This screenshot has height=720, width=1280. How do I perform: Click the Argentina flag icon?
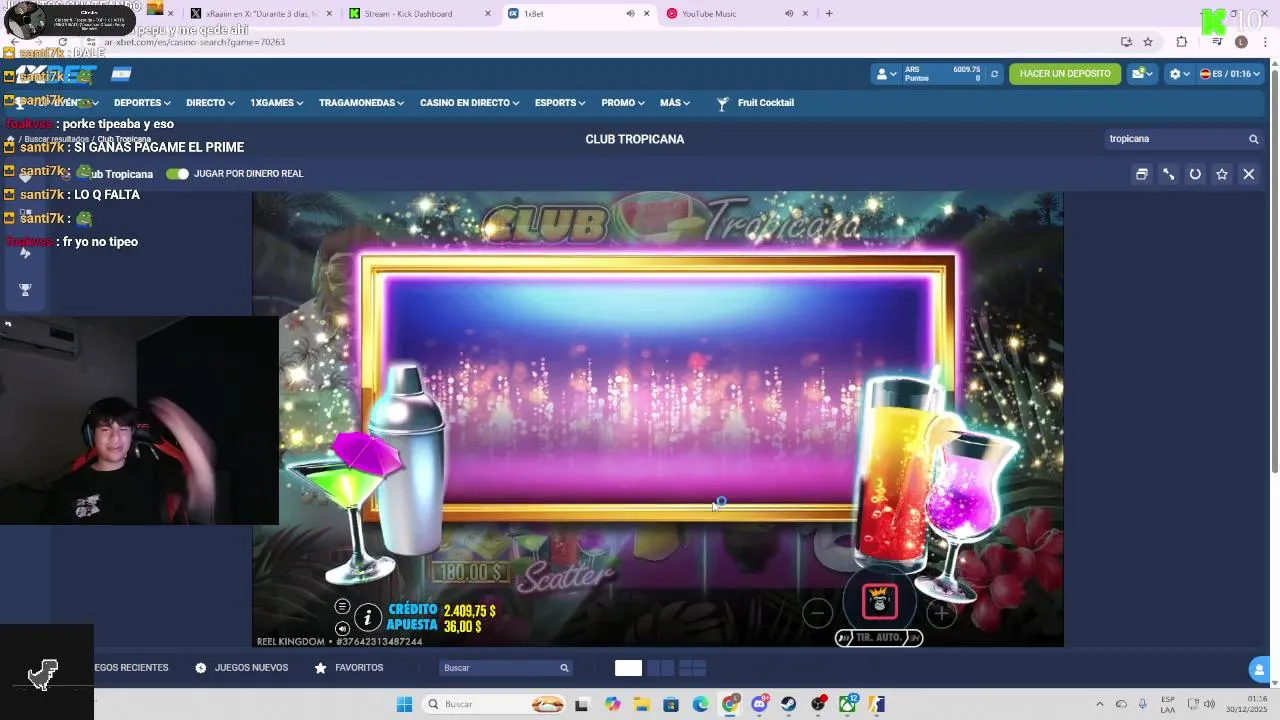tap(121, 75)
